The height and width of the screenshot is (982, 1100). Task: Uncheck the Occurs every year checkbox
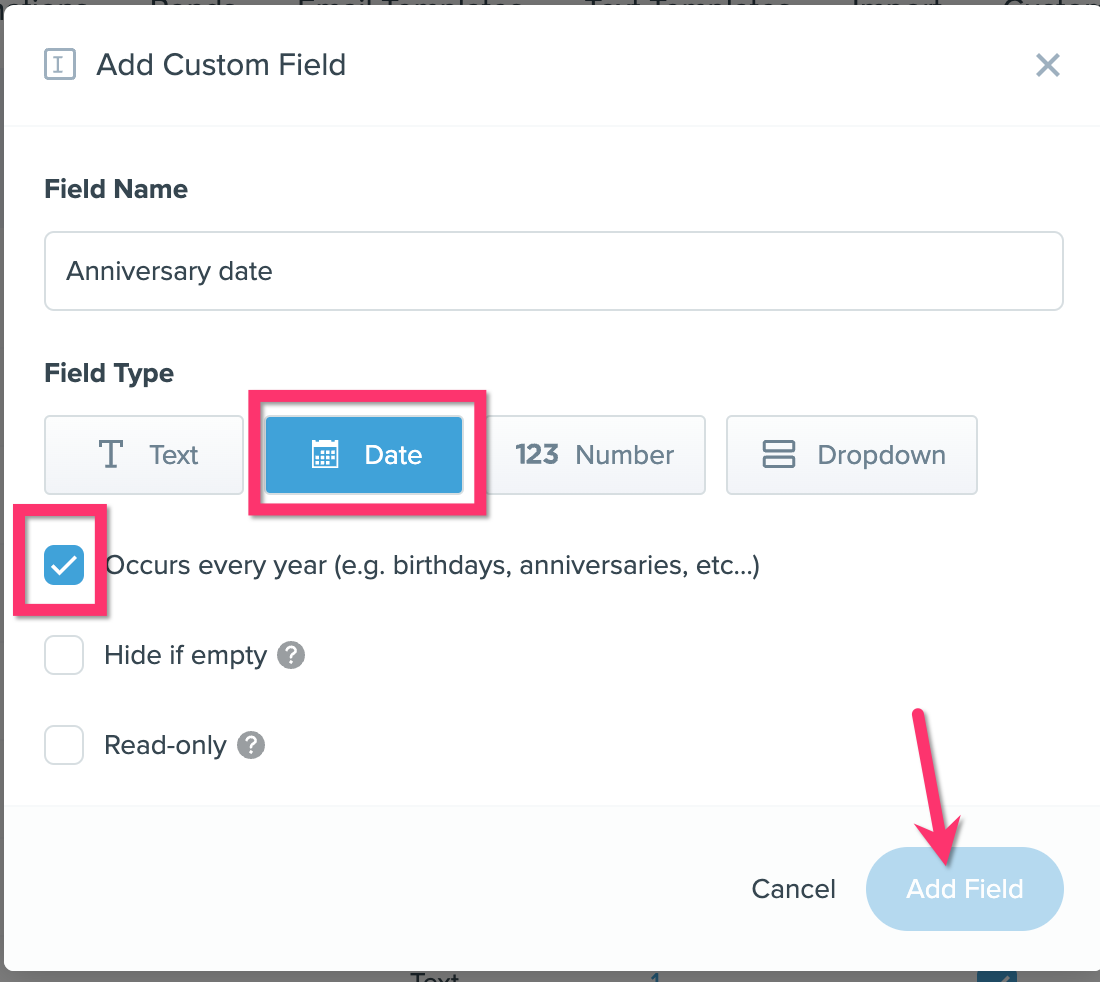(x=64, y=566)
